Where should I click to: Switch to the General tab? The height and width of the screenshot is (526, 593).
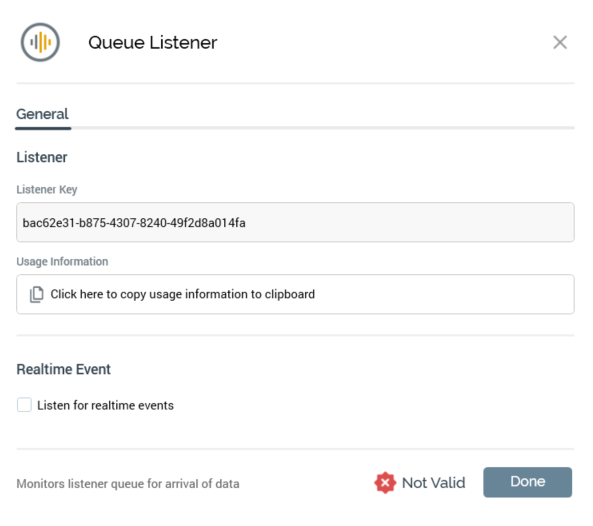(x=42, y=114)
